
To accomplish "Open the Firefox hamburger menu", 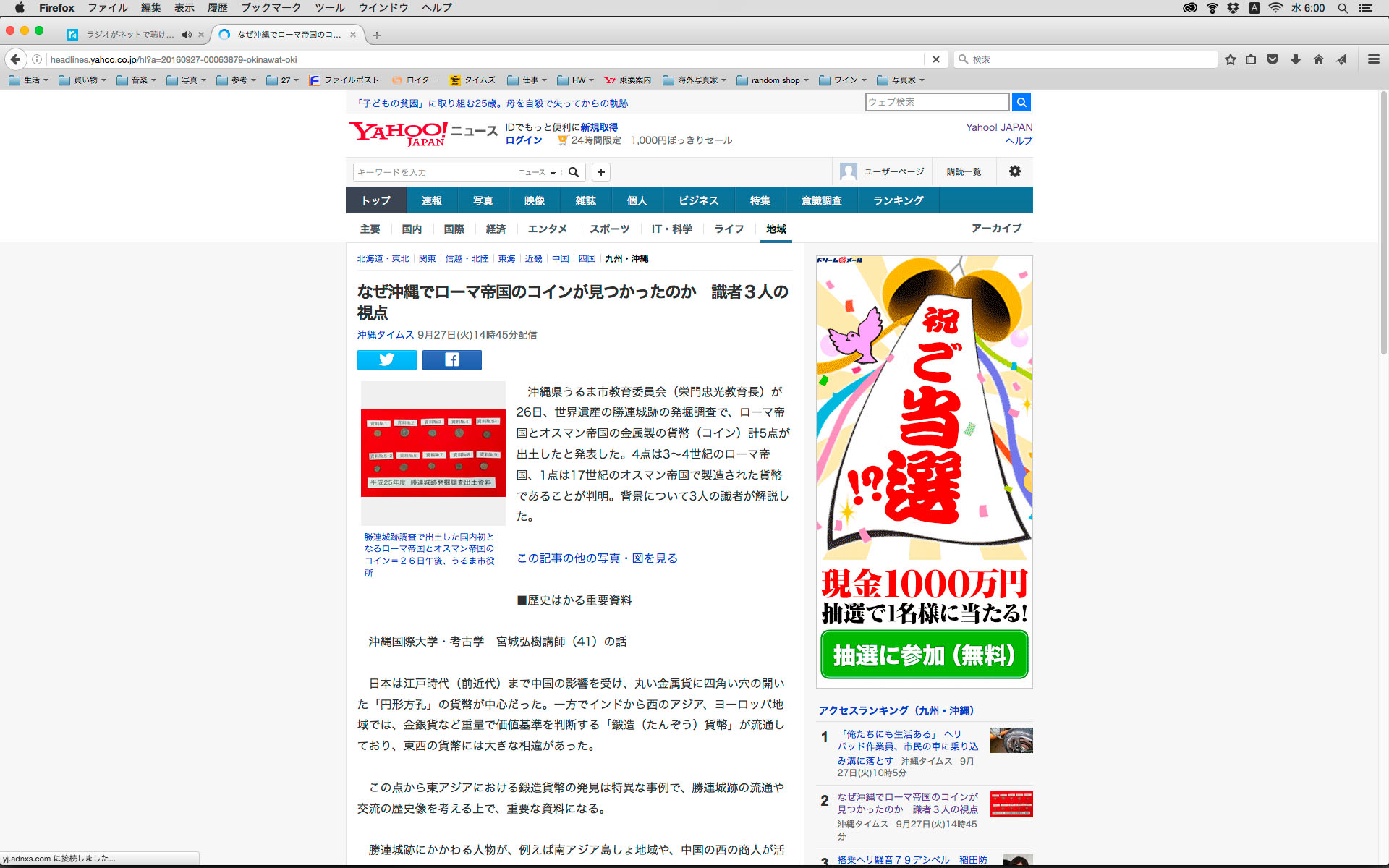I will coord(1373,59).
